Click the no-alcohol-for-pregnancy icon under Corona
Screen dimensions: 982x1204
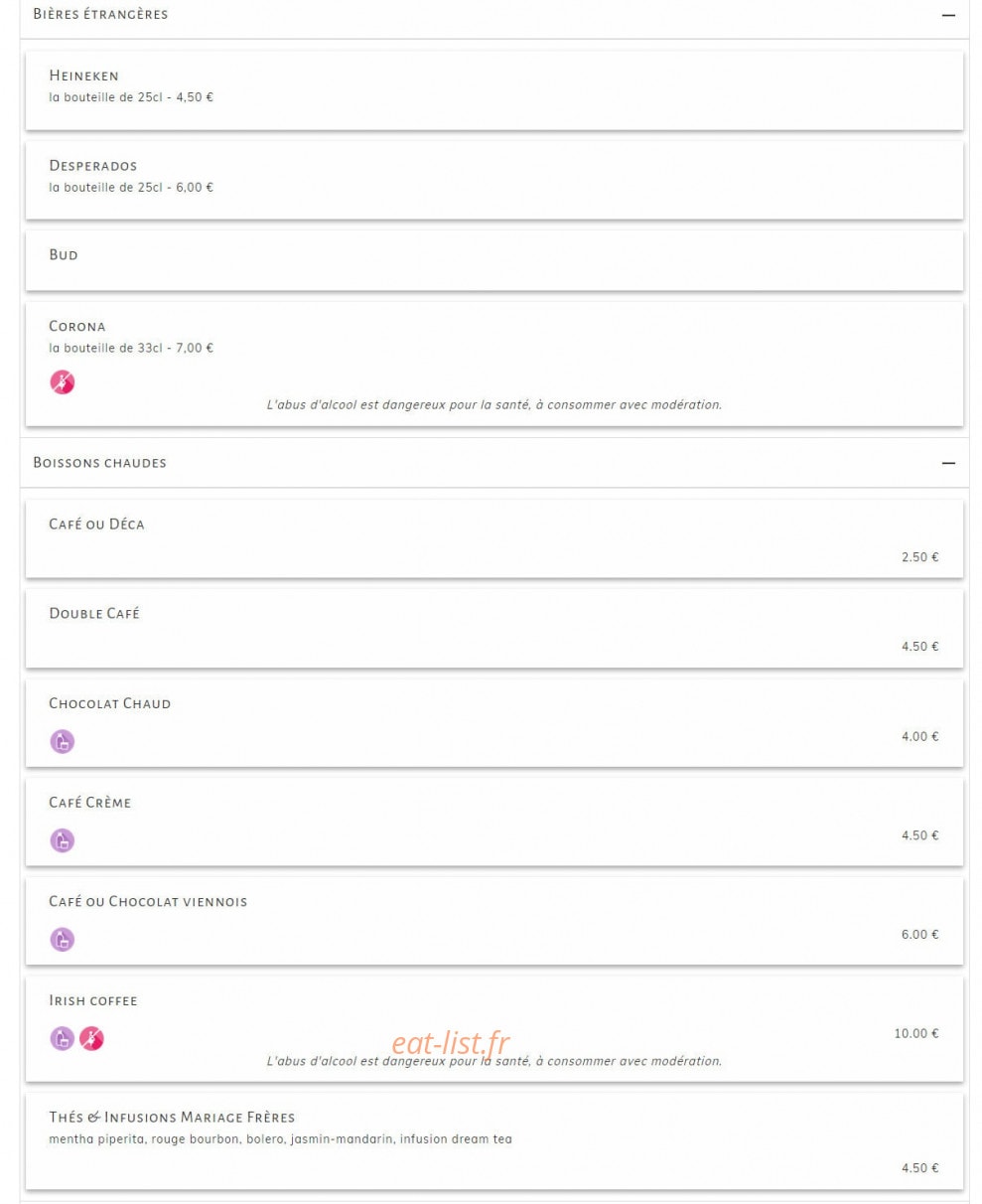tap(63, 382)
